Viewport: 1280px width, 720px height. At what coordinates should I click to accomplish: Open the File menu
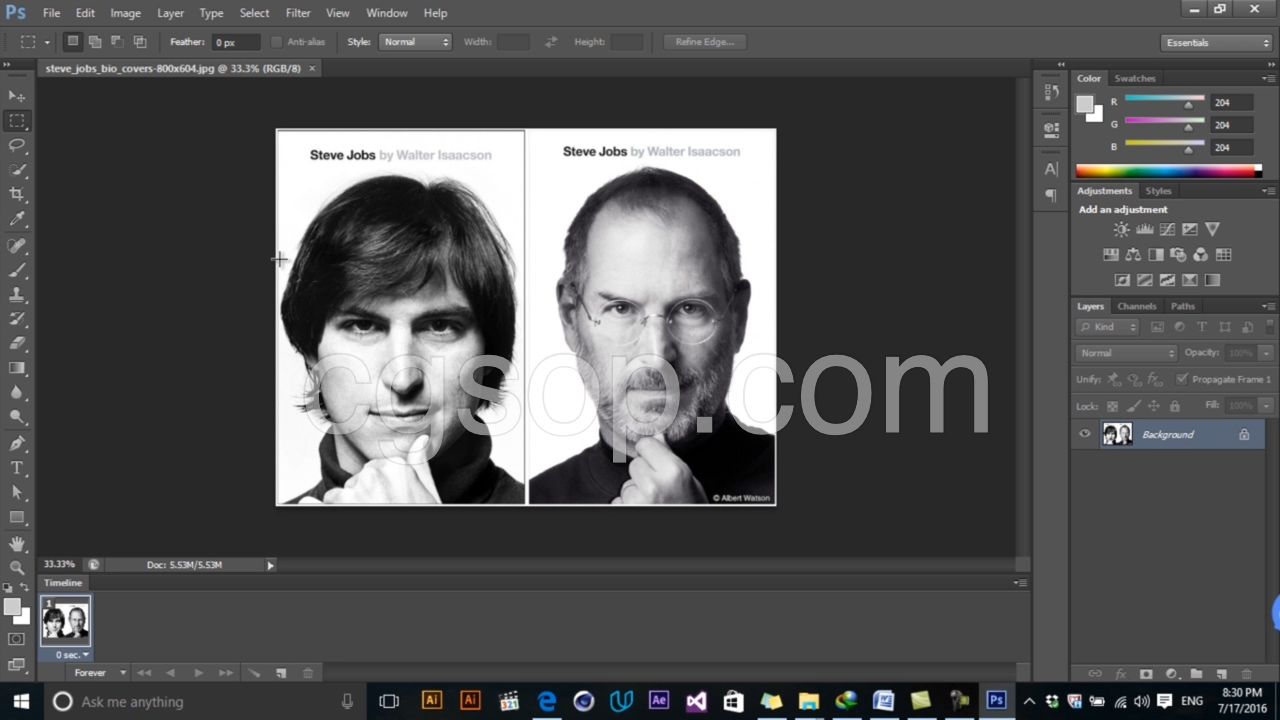pos(51,13)
